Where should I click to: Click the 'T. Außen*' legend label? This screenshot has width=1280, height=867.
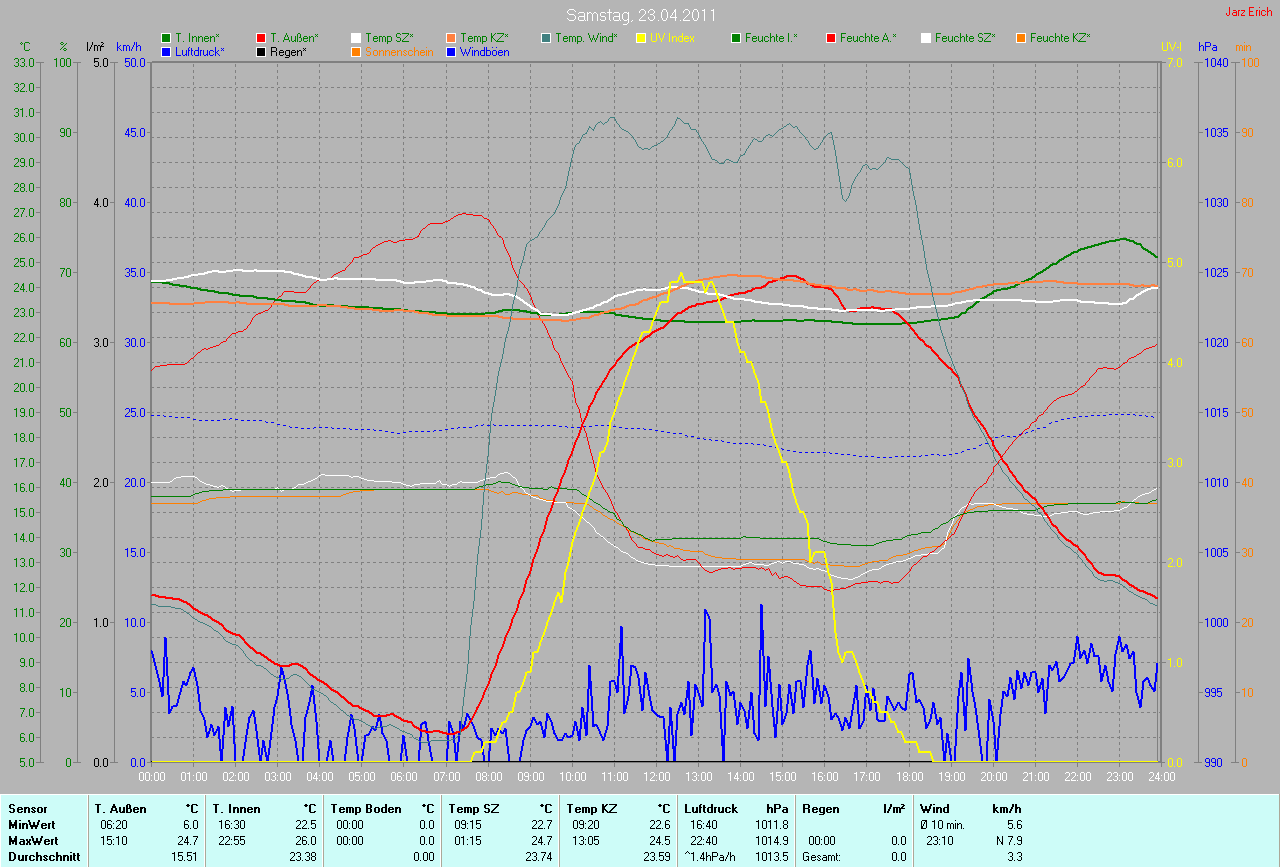click(x=294, y=38)
